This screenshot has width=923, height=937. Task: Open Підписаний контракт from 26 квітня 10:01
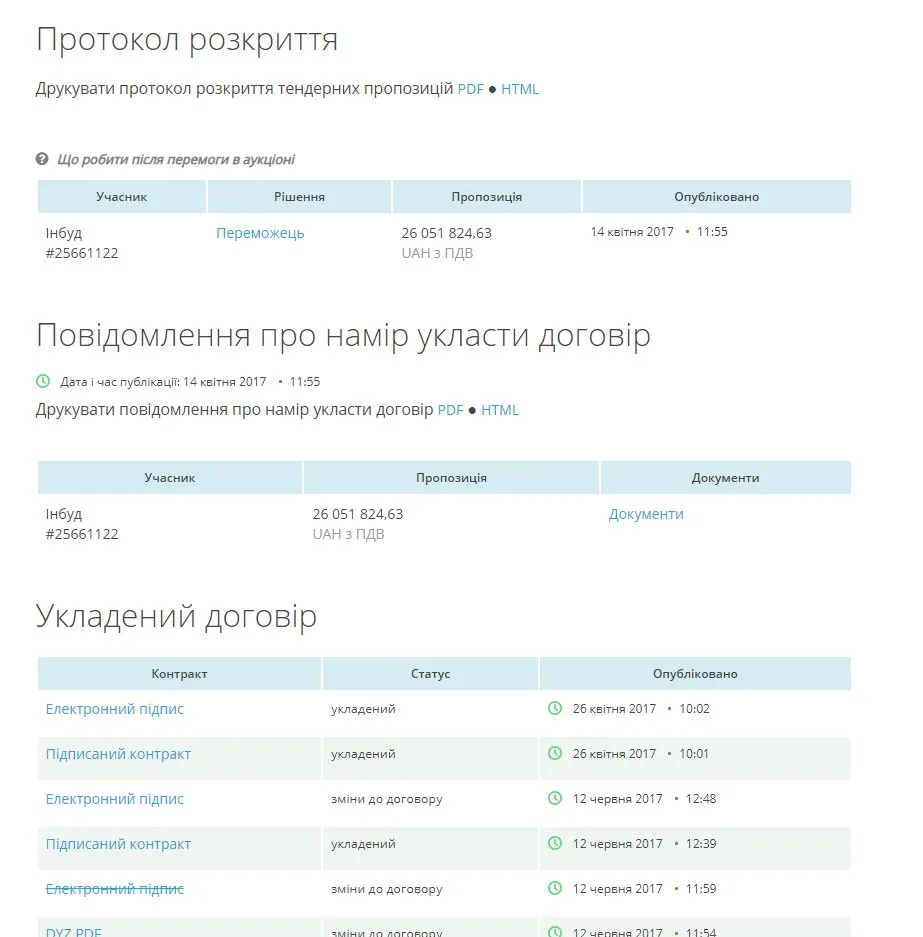tap(118, 754)
